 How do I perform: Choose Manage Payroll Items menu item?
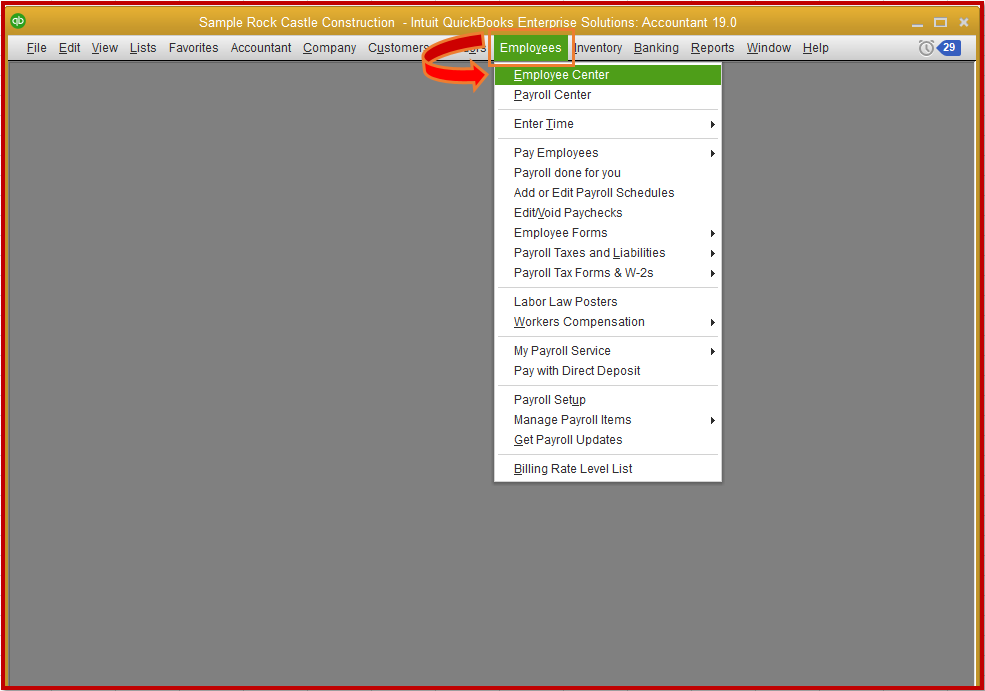pos(607,420)
